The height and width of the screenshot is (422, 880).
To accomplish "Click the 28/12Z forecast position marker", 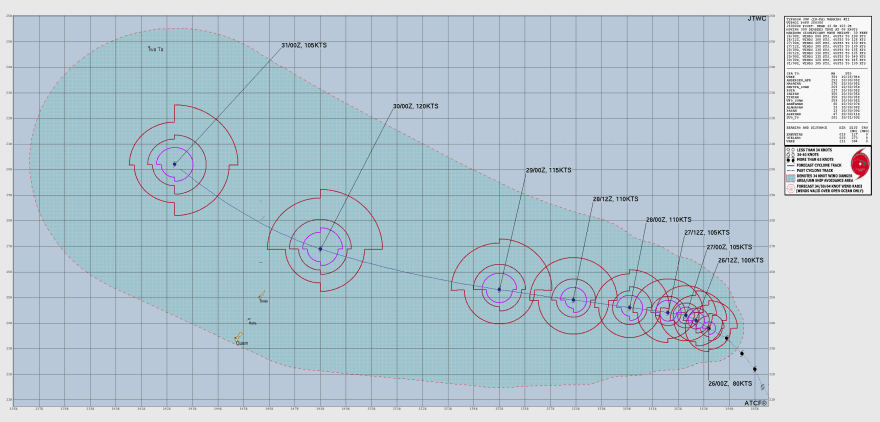I will click(x=574, y=300).
